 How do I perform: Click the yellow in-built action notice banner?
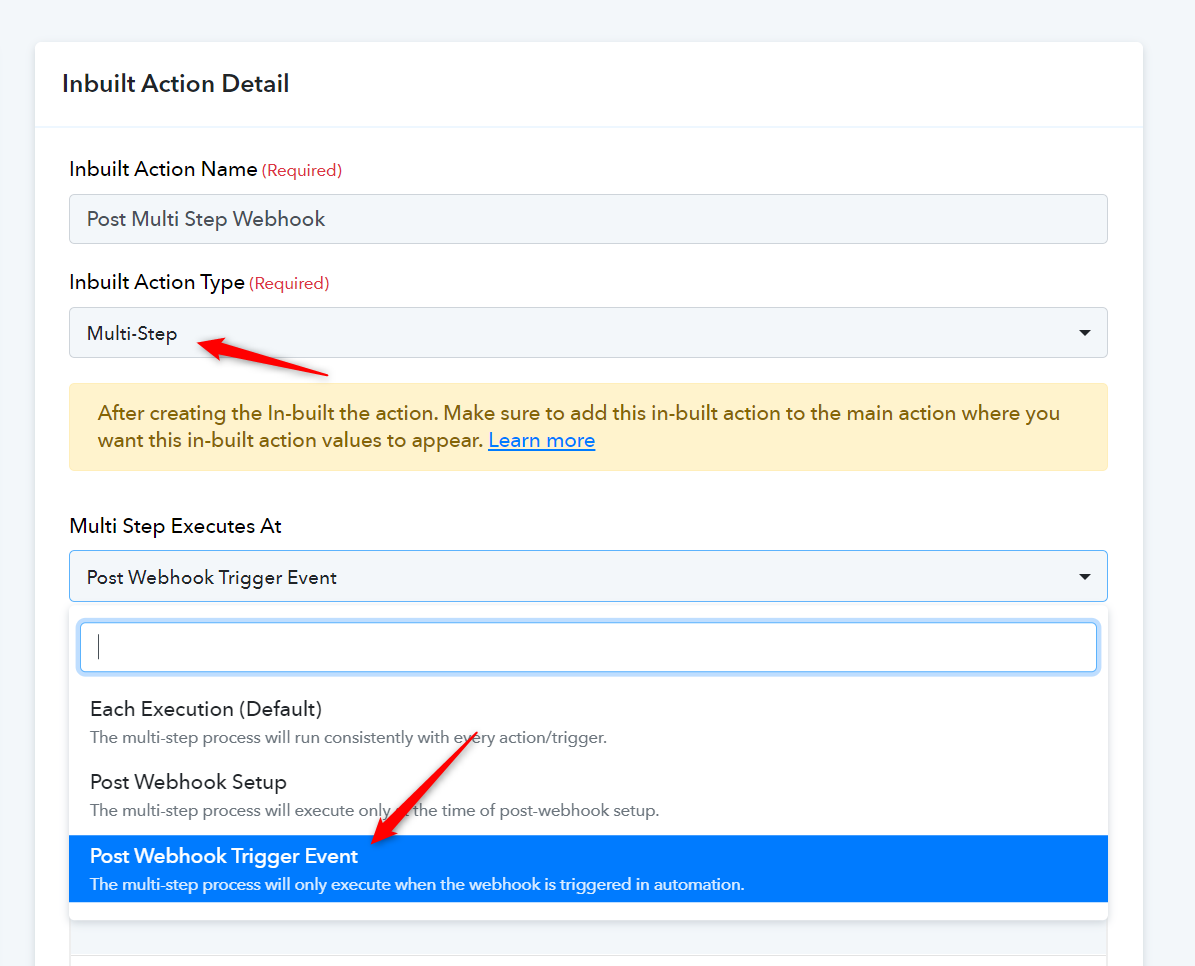click(588, 427)
